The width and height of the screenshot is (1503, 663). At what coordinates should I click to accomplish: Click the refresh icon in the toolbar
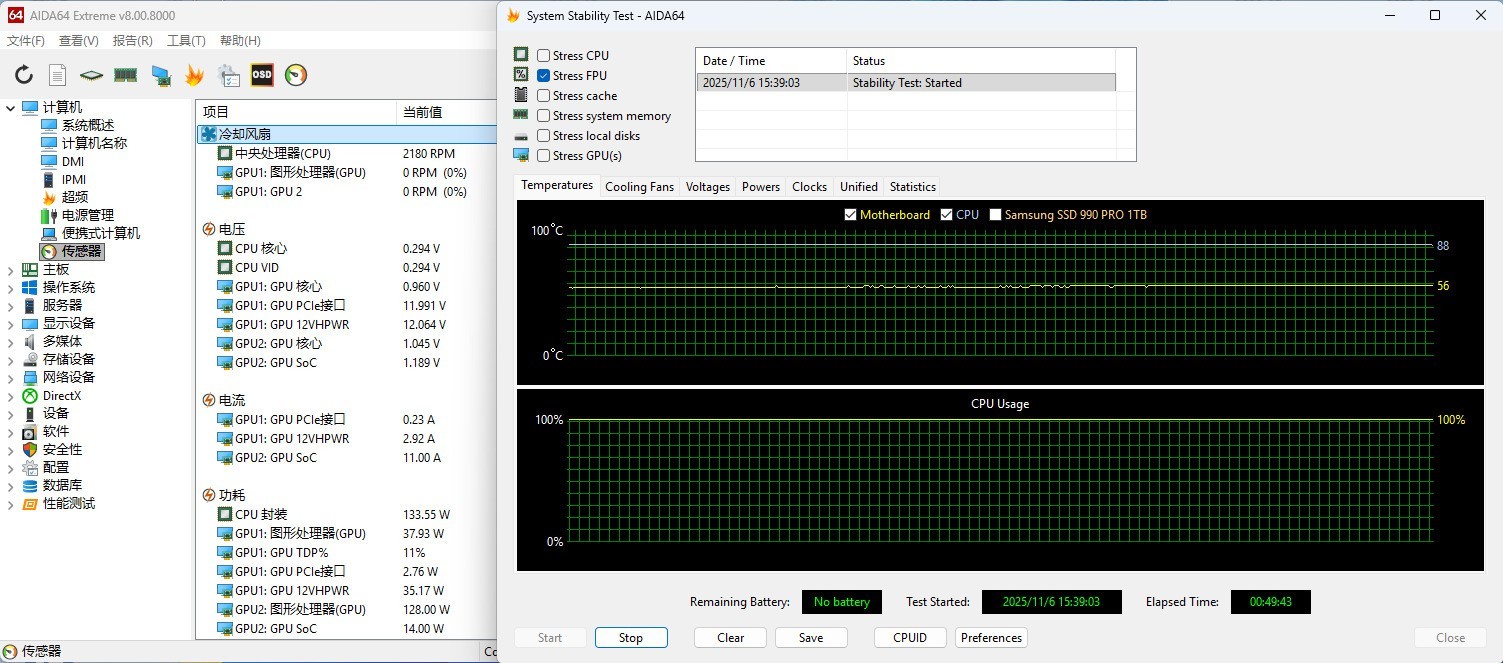pos(23,75)
